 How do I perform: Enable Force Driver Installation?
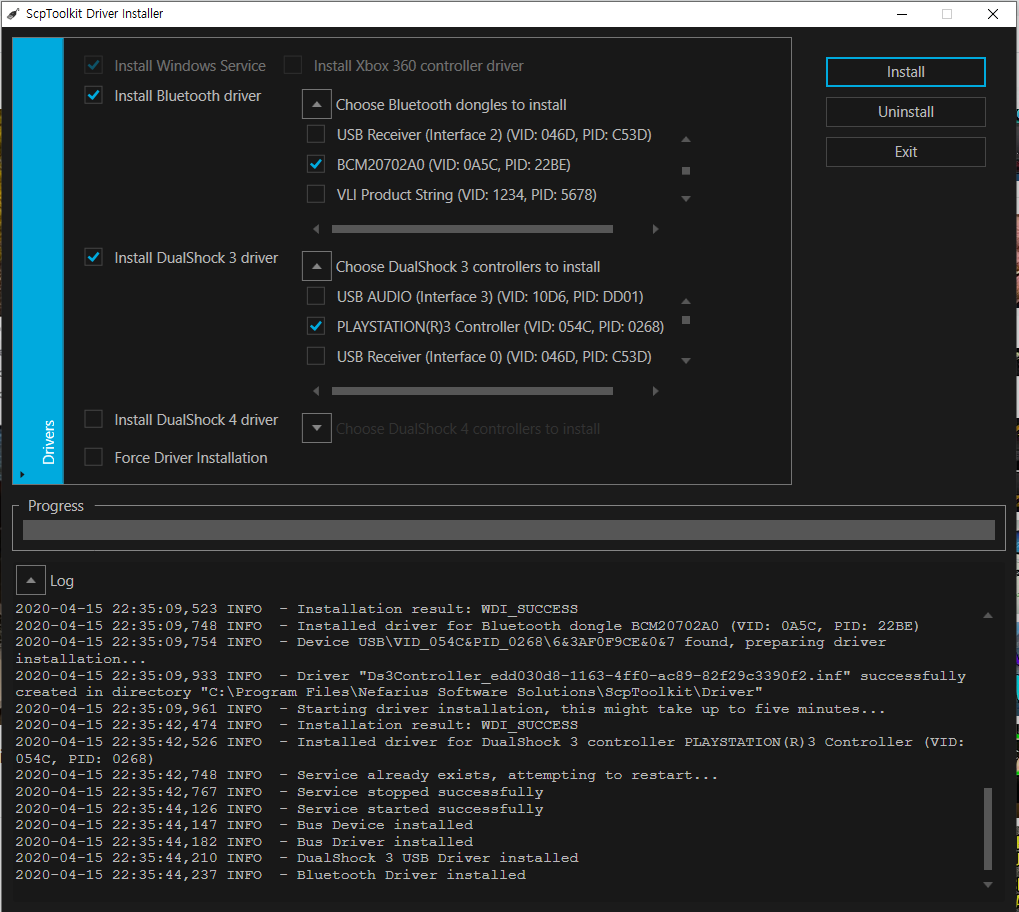coord(94,457)
